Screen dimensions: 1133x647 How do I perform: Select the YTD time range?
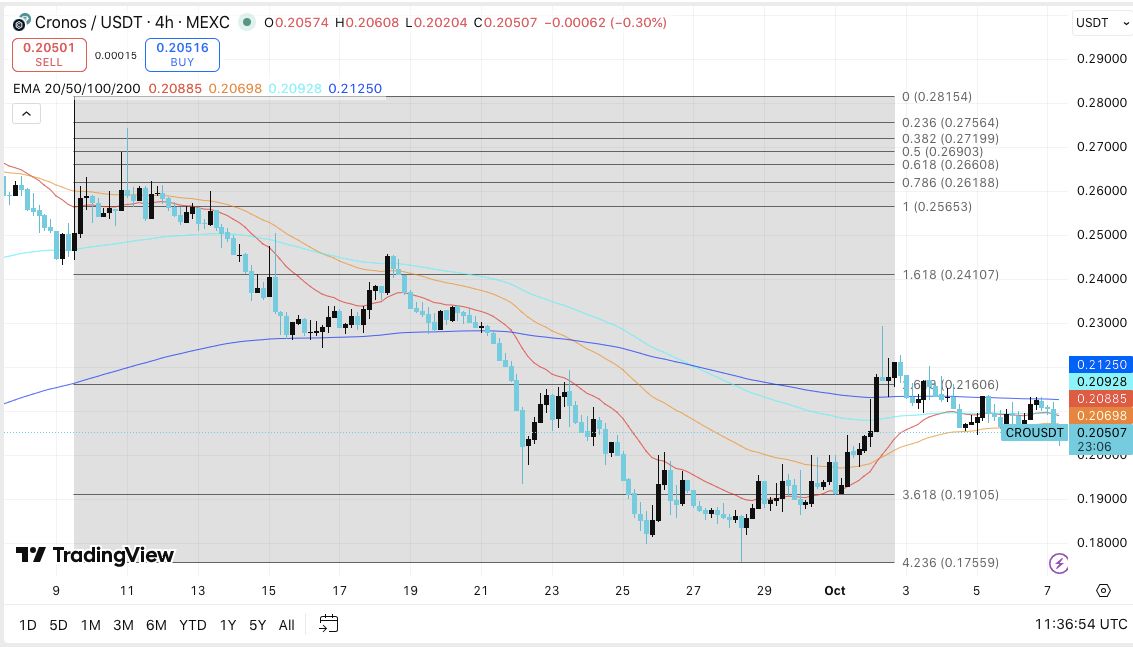click(193, 625)
